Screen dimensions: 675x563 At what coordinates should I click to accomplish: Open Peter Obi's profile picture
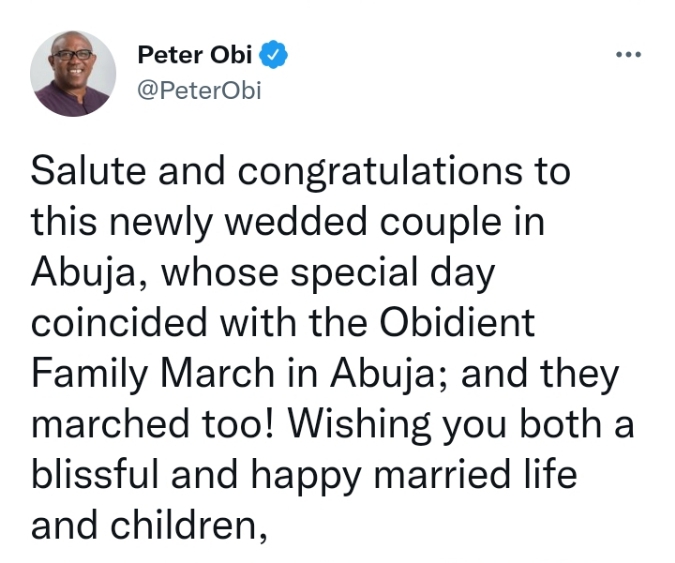[73, 73]
